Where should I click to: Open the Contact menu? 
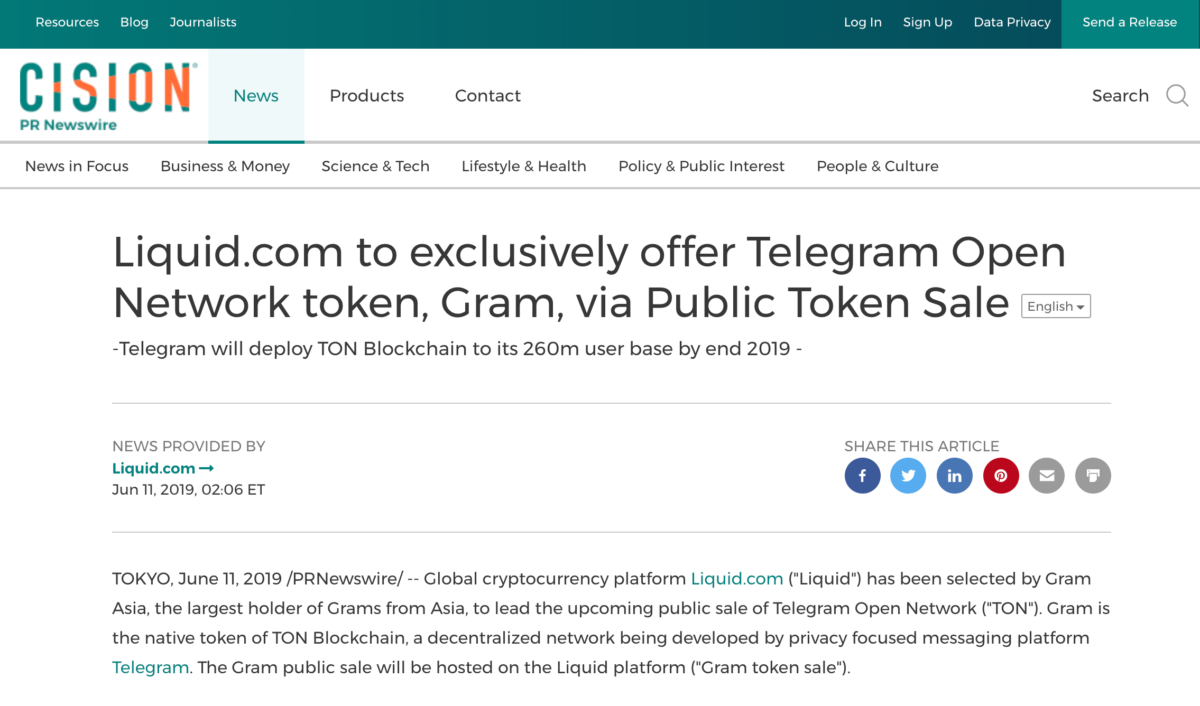tap(488, 96)
